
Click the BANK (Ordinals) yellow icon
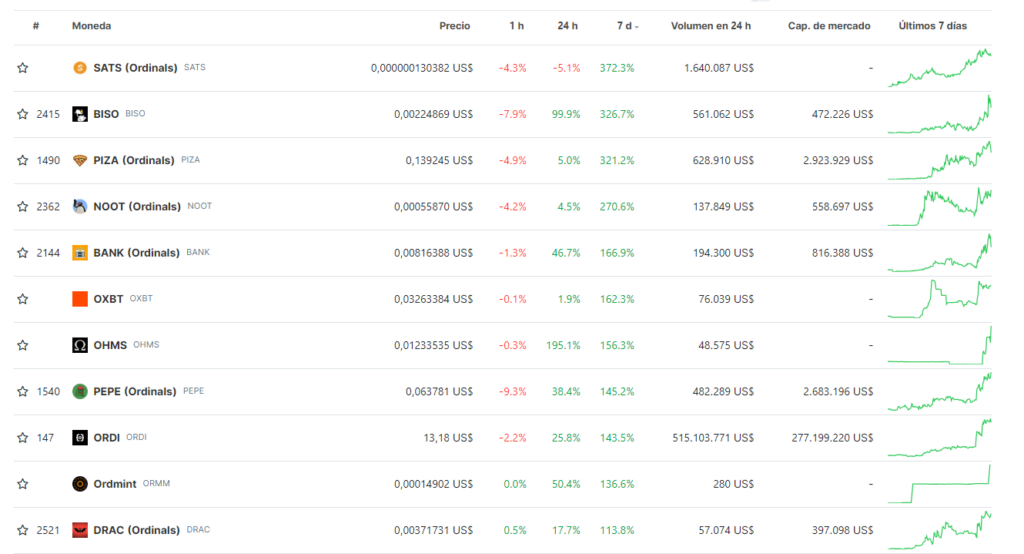click(80, 253)
